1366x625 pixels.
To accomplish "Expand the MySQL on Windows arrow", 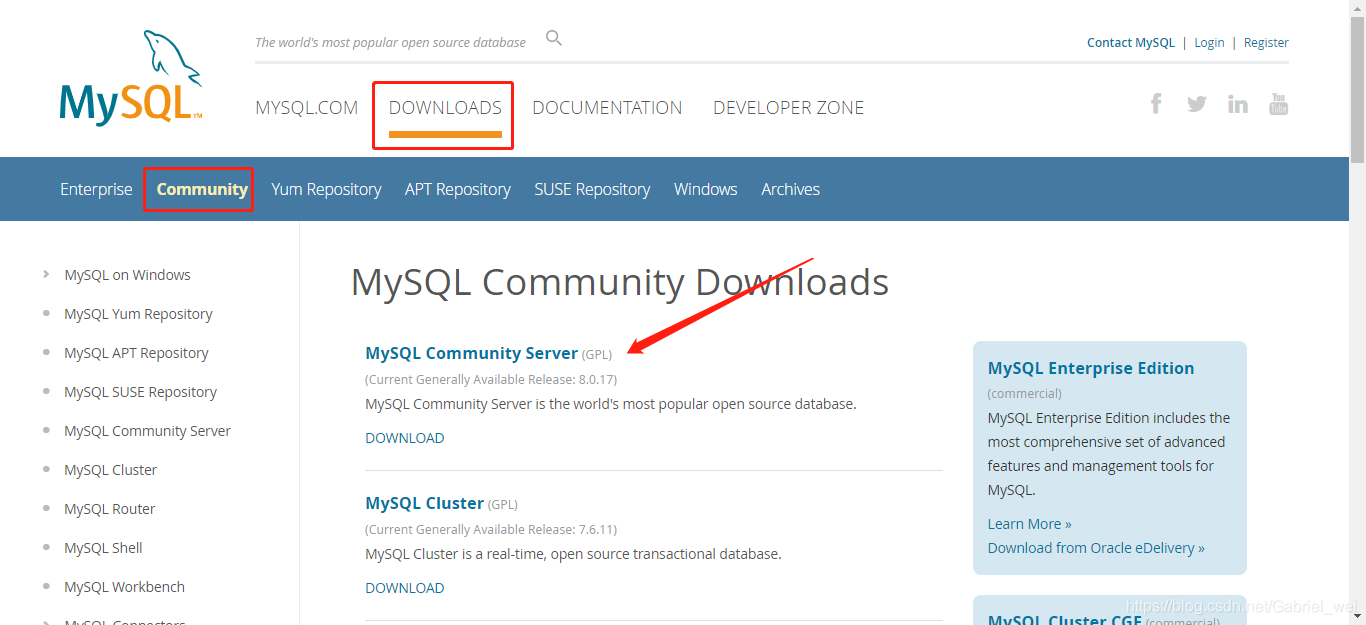I will (x=46, y=274).
